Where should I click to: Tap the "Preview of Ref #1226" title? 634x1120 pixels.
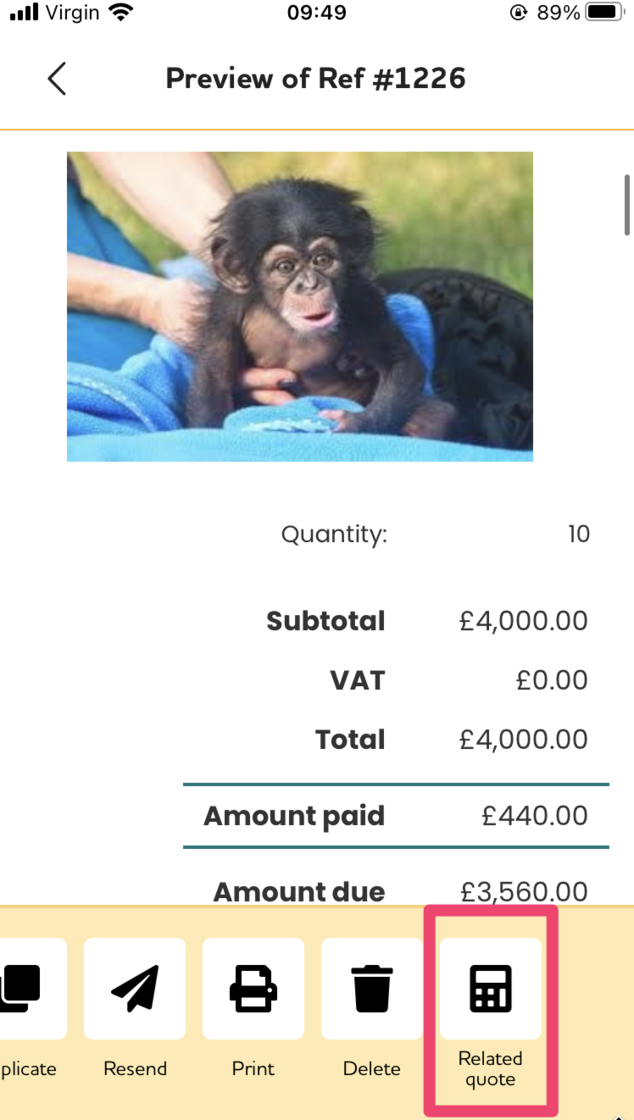[x=315, y=79]
